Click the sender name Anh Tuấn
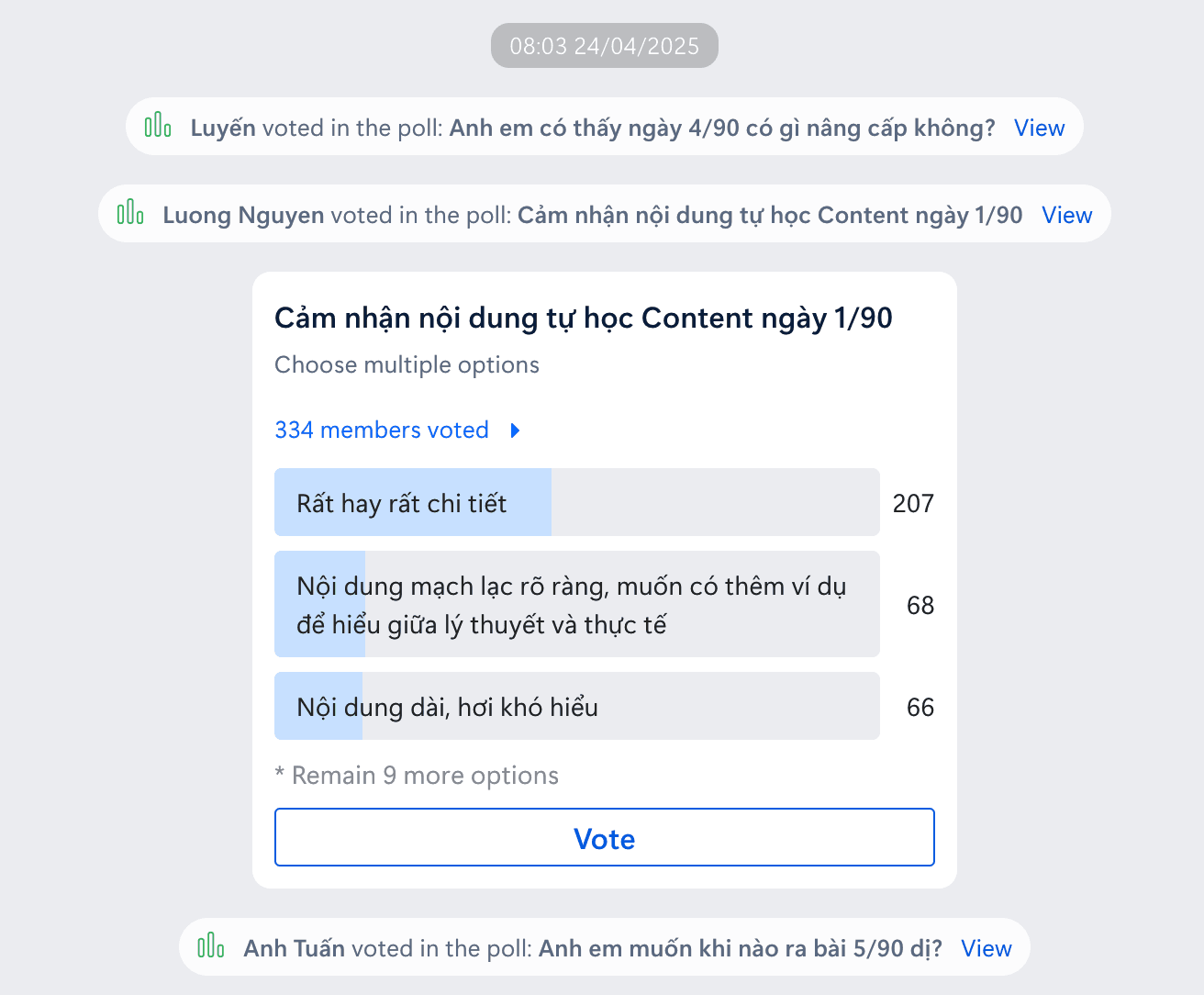Viewport: 1204px width, 995px height. [294, 949]
